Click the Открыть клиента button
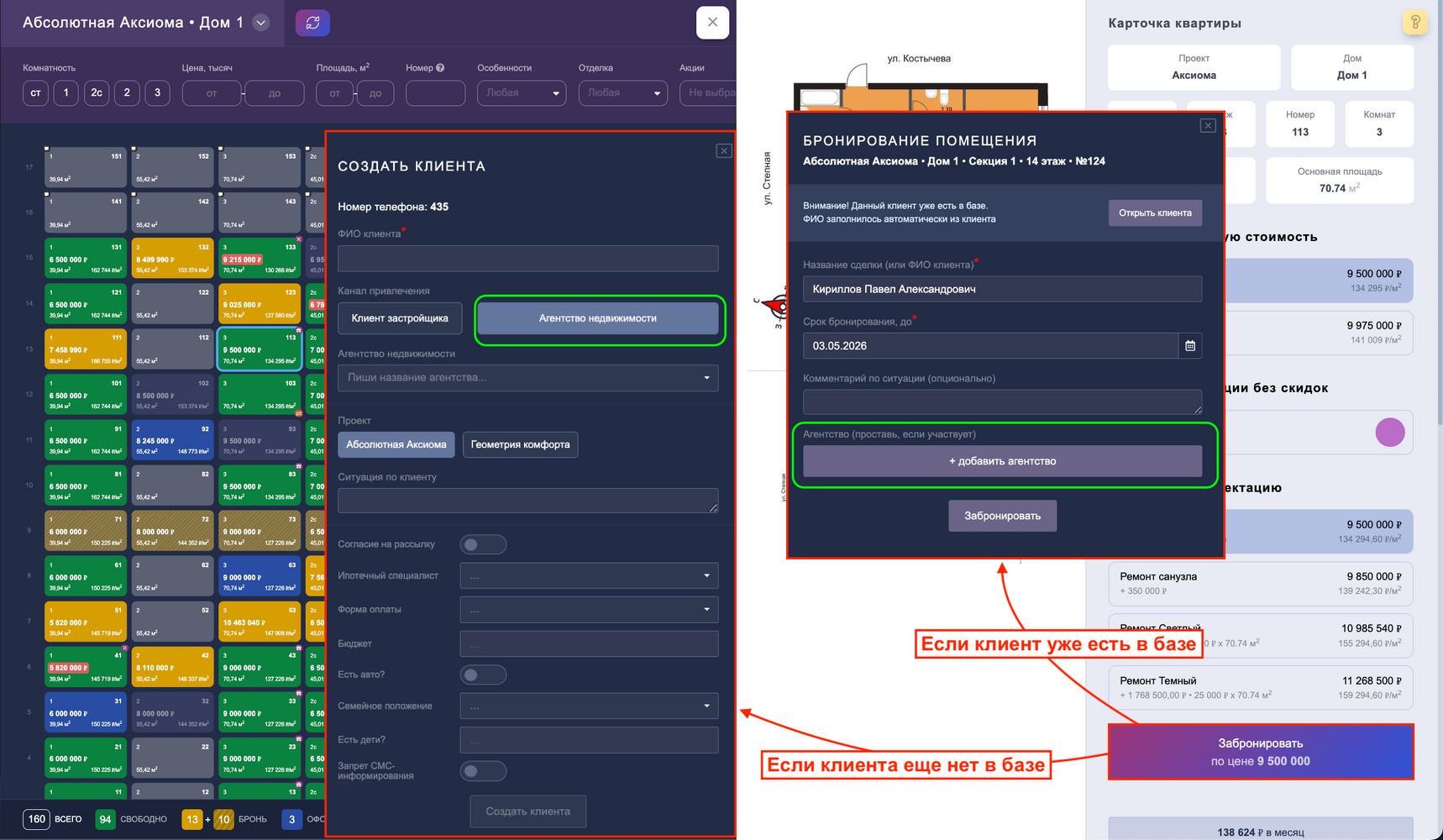Image resolution: width=1443 pixels, height=840 pixels. [1155, 213]
